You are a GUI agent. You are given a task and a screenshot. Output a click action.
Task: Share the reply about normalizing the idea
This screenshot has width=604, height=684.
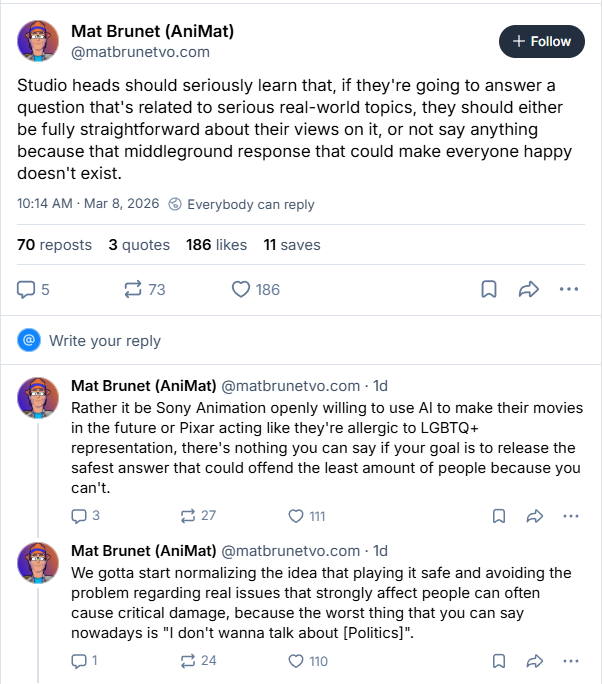535,661
